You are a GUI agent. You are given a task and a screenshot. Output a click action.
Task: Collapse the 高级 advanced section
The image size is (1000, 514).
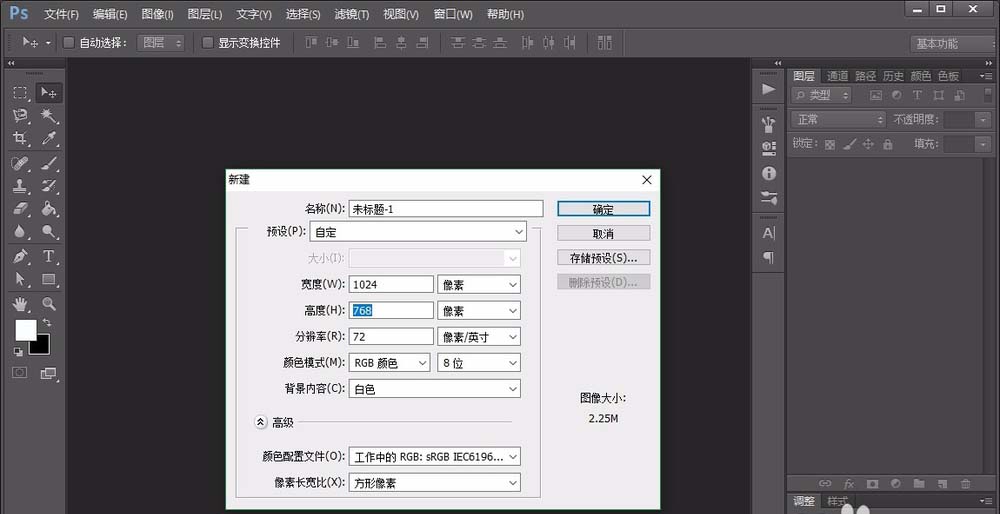[x=260, y=422]
